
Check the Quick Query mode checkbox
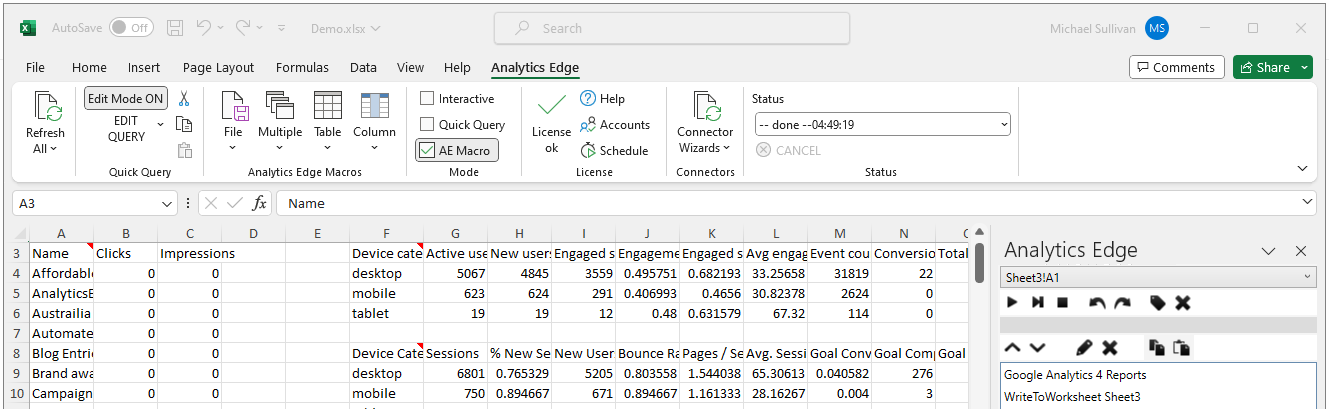click(x=428, y=124)
